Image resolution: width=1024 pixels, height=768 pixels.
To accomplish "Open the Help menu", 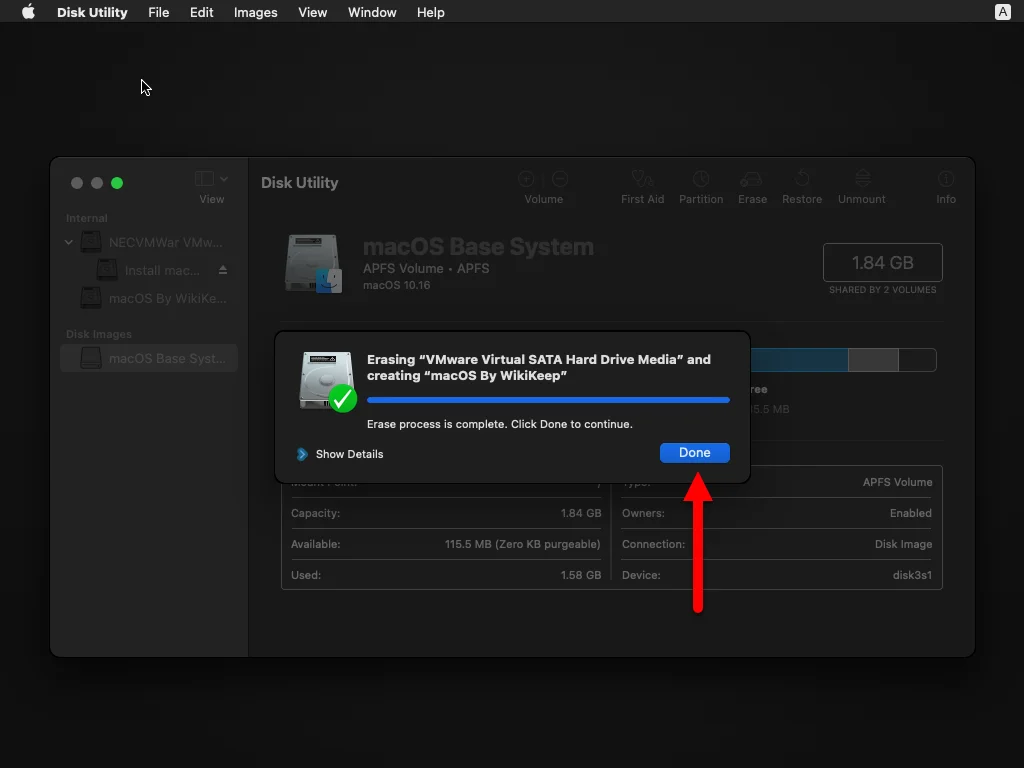I will (430, 12).
